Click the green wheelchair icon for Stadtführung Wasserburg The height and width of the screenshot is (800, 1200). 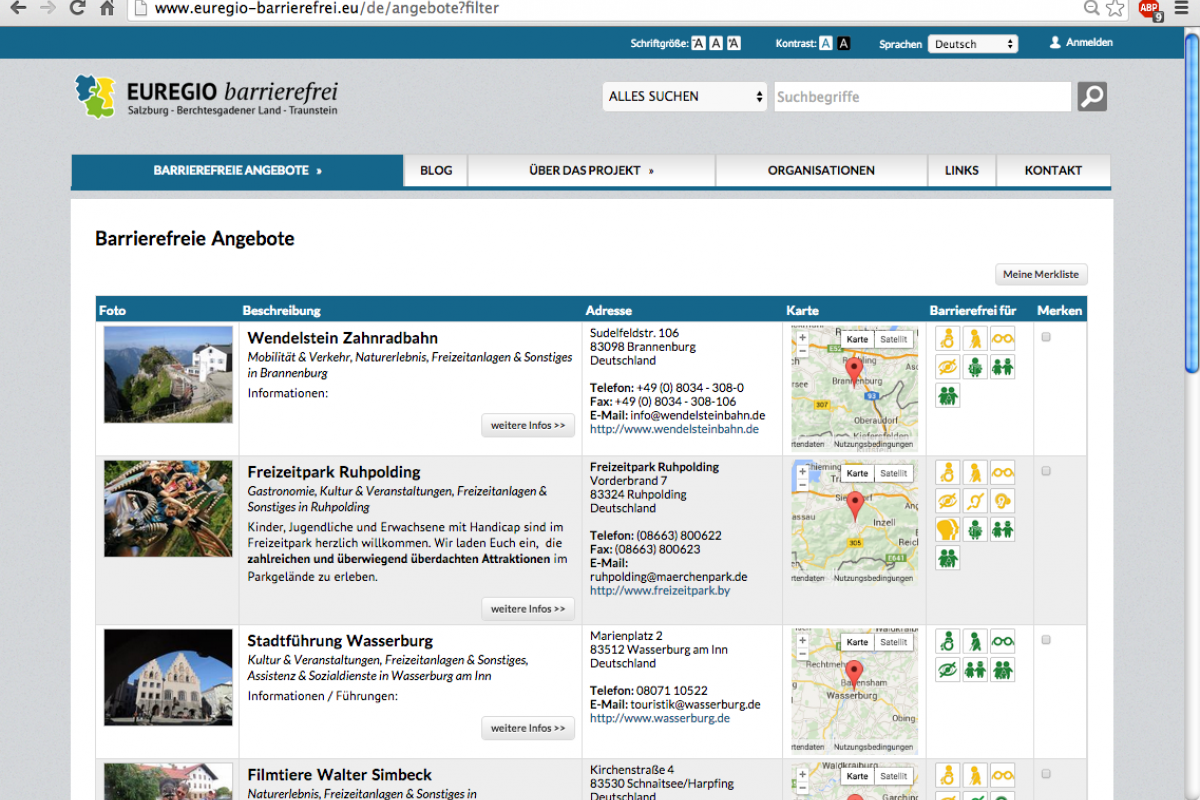(x=948, y=640)
